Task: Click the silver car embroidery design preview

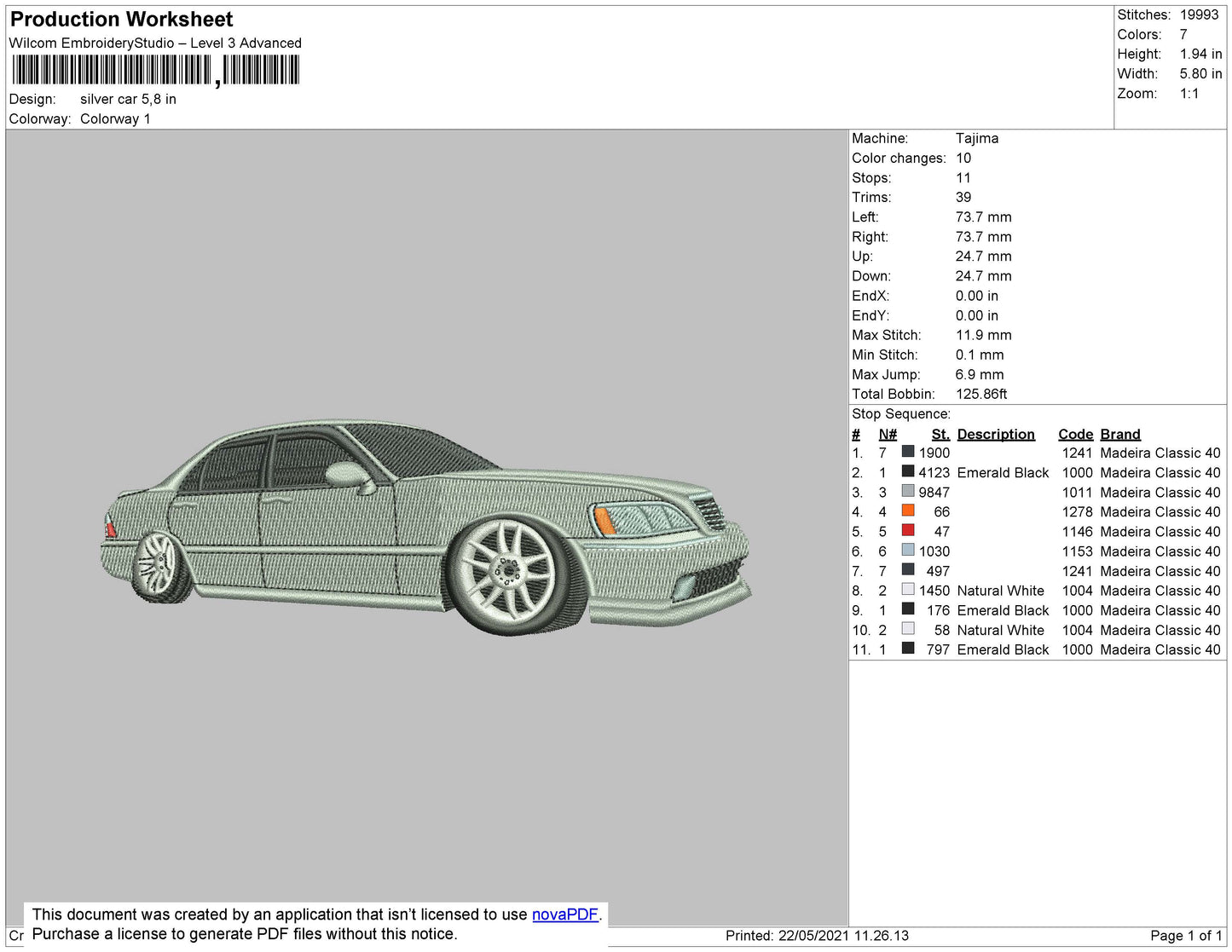Action: (426, 528)
